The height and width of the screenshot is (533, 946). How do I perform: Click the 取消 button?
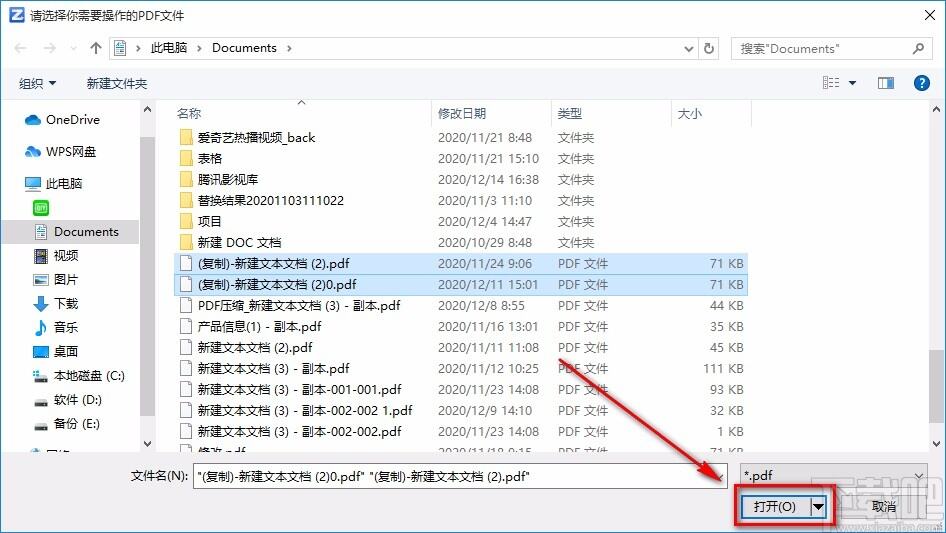pos(884,506)
